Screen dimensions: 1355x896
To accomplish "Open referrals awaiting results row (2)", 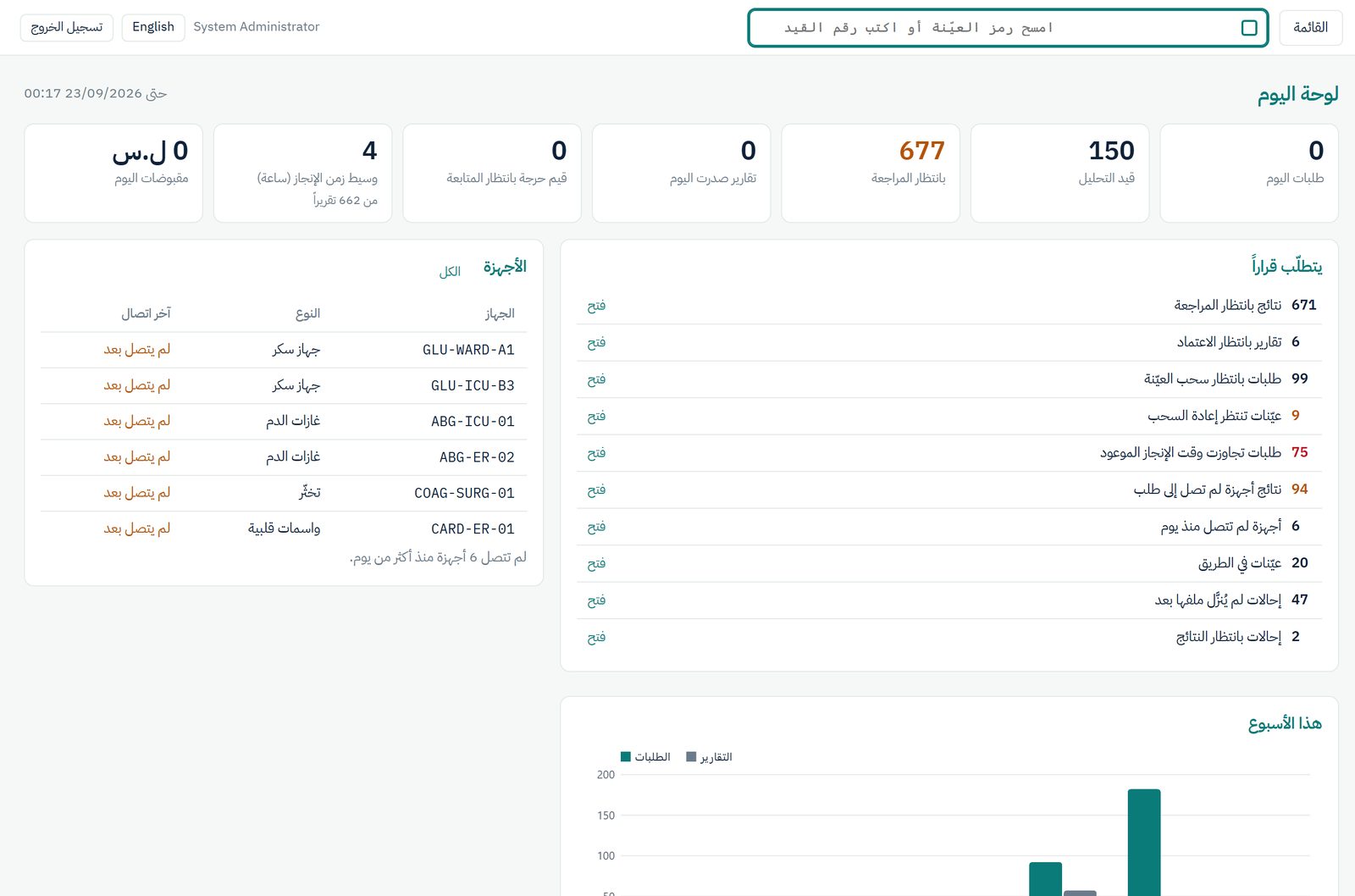I will point(948,637).
